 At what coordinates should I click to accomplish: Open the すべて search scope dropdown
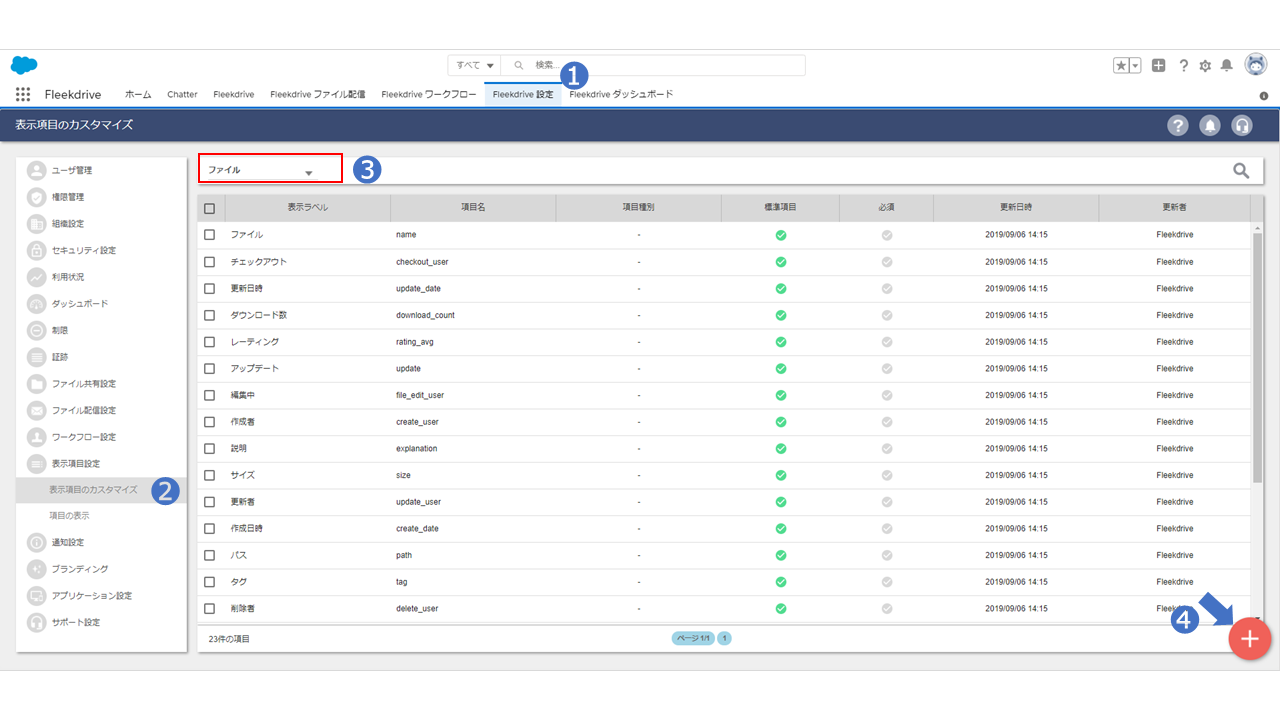click(475, 65)
